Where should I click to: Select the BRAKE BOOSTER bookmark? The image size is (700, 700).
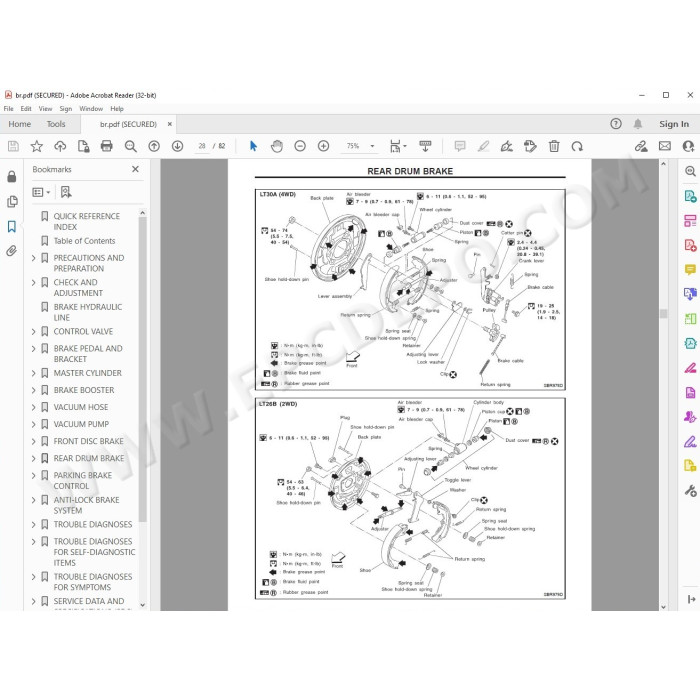click(84, 390)
